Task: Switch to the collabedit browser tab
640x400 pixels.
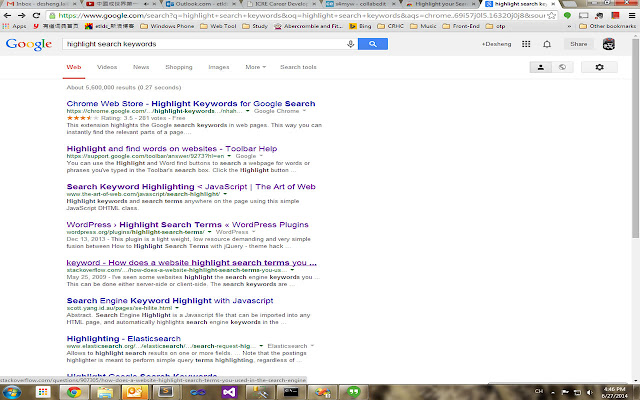Action: tap(359, 4)
